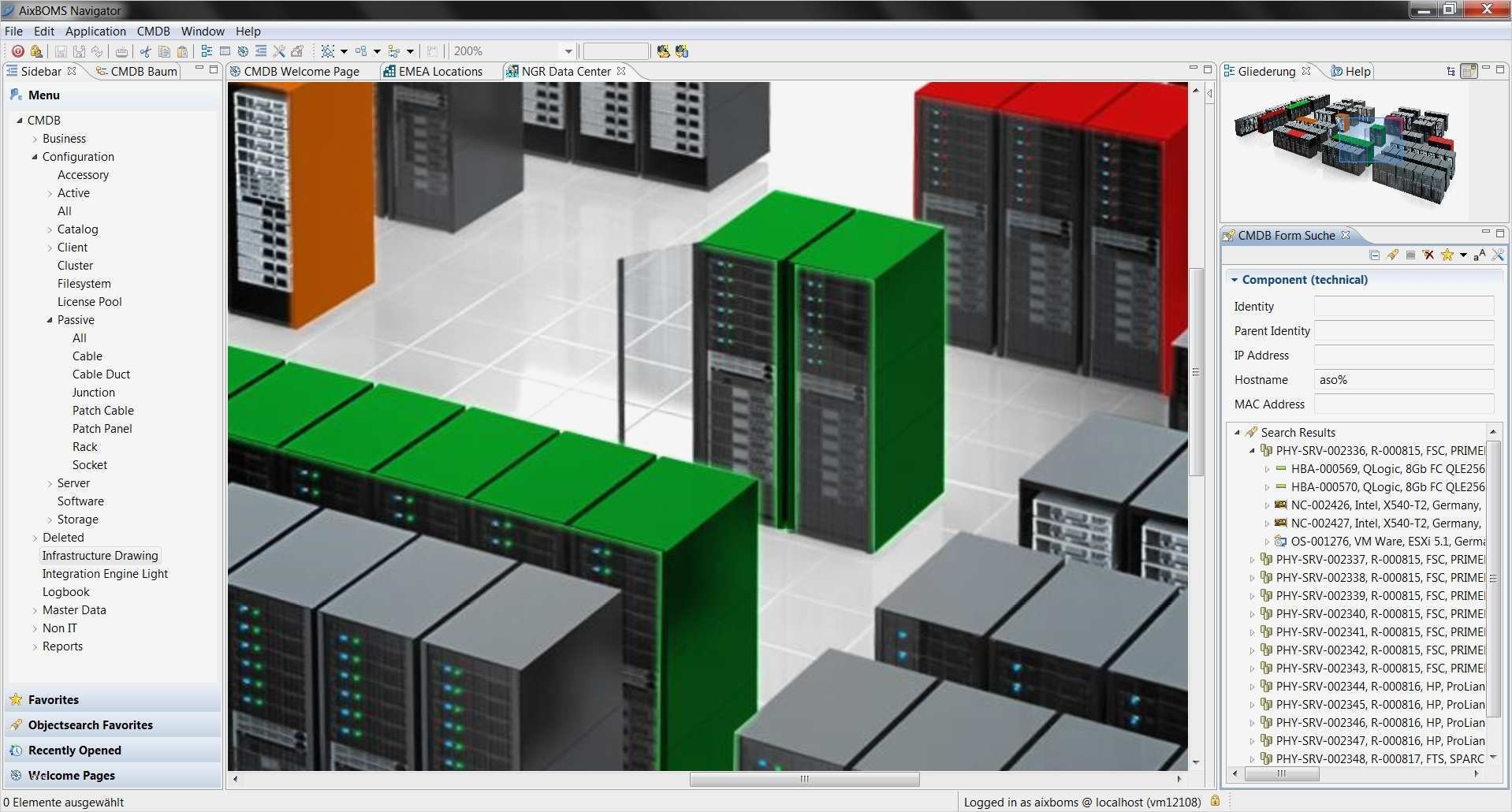The image size is (1512, 812).
Task: Open the Recently Opened section
Action: pos(113,750)
